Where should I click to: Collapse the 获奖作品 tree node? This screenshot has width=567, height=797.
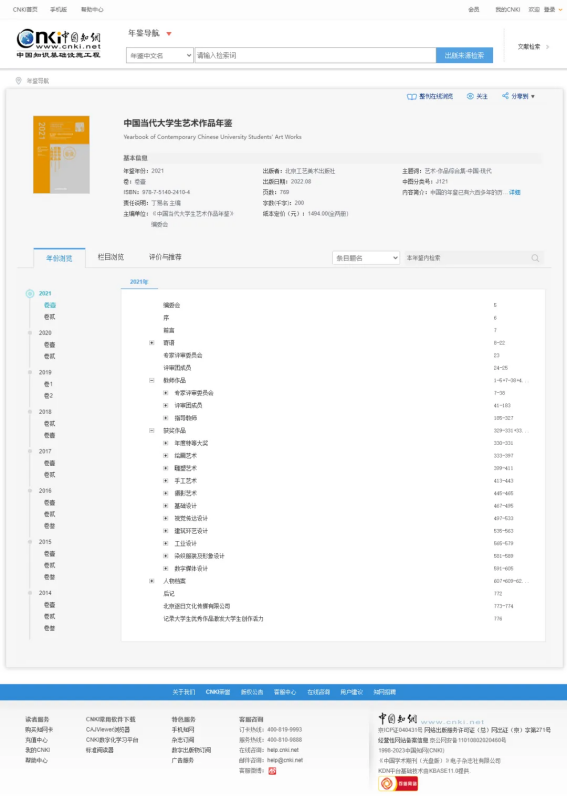[x=151, y=431]
